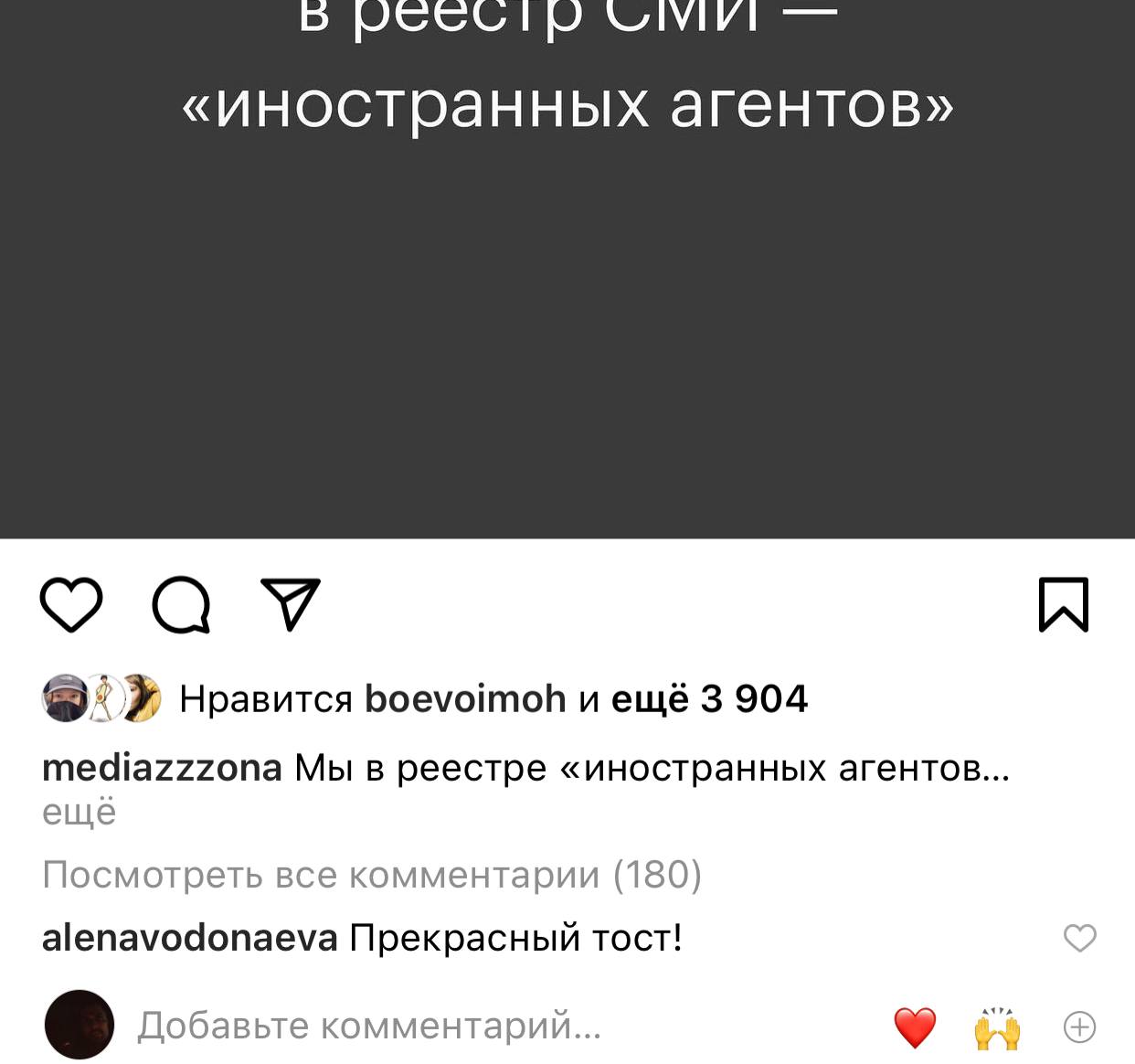The image size is (1135, 1064).
Task: Like alenavodonaeva's comment with the small heart
Action: click(1079, 938)
